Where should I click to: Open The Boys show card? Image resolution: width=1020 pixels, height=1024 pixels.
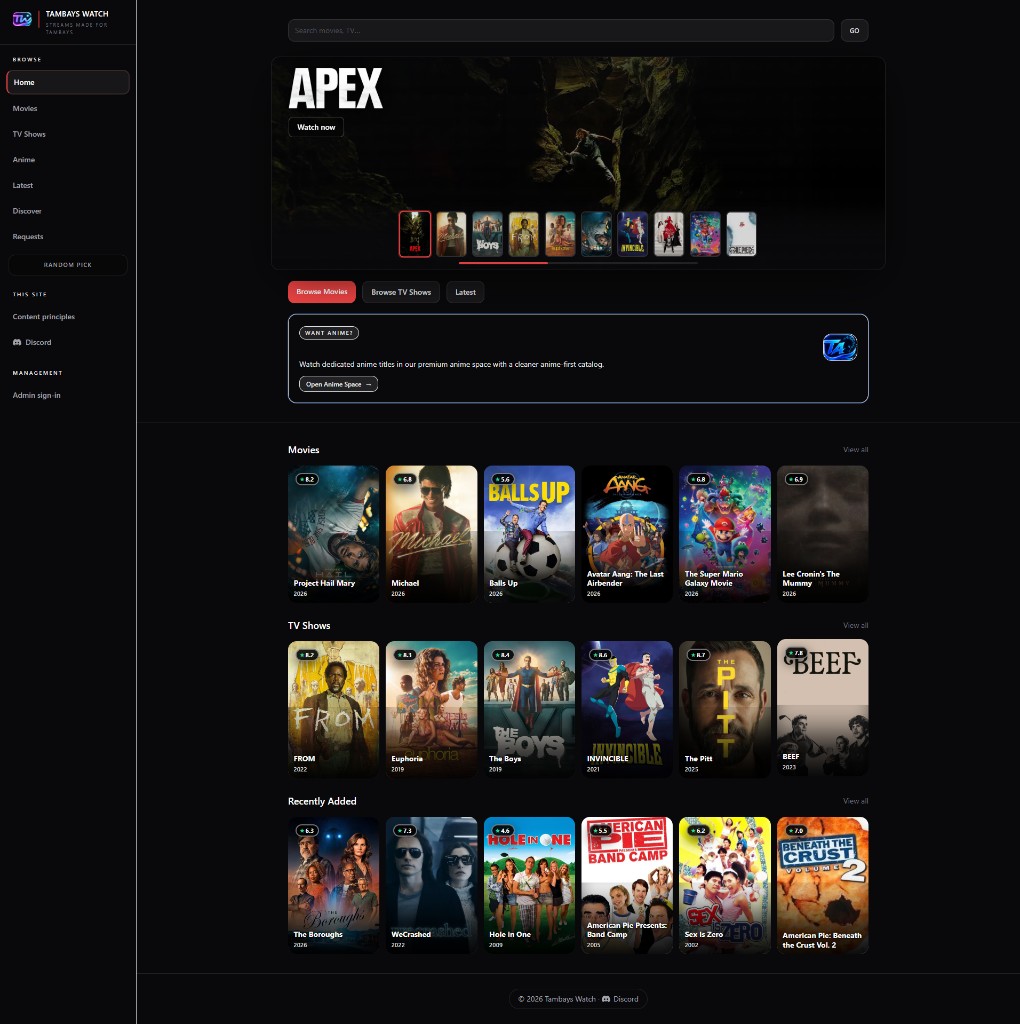530,709
